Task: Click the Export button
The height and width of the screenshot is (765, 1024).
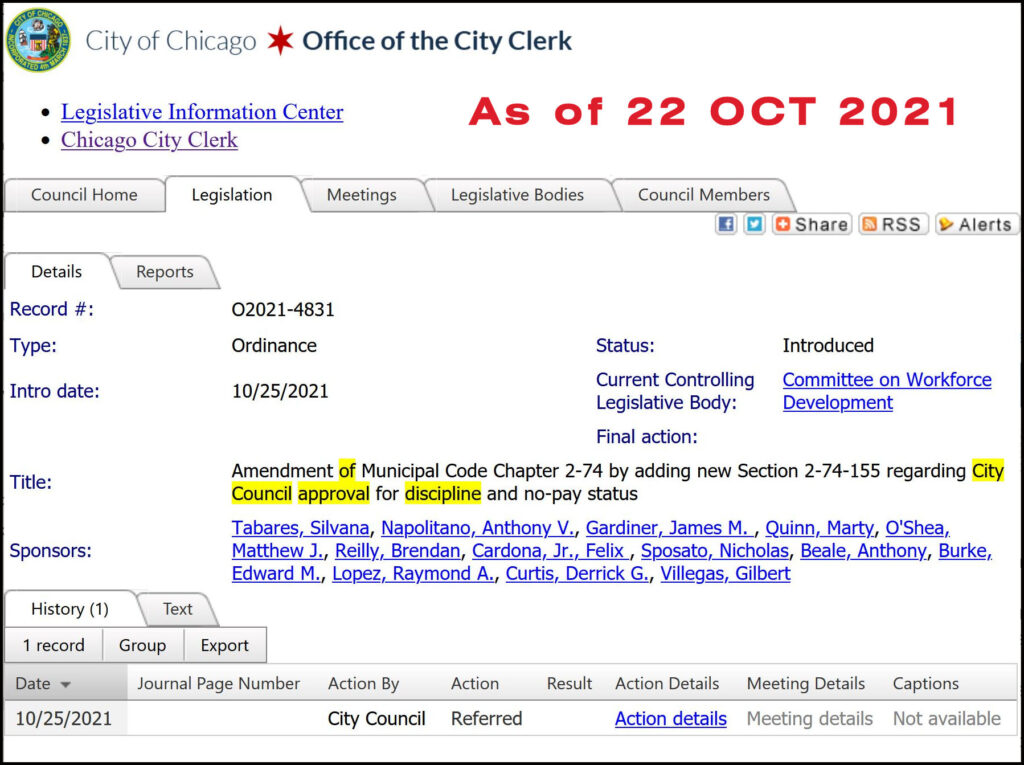Action: [225, 645]
